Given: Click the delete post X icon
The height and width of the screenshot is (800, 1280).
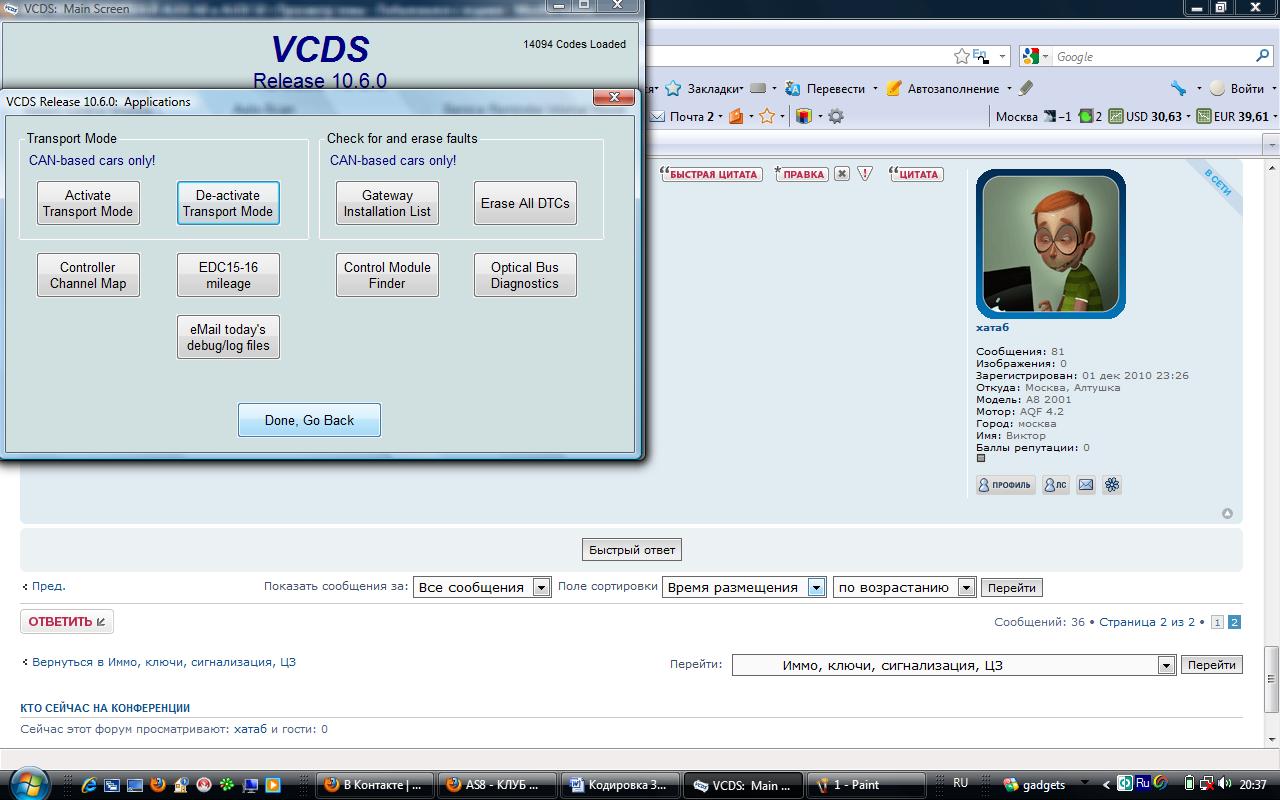Looking at the screenshot, I should tap(842, 174).
